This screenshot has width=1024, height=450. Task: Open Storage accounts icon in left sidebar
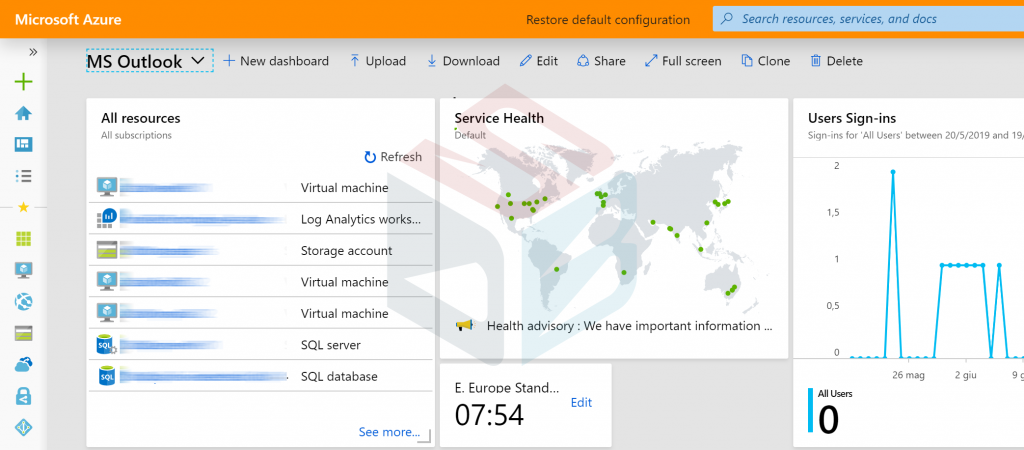(x=24, y=333)
